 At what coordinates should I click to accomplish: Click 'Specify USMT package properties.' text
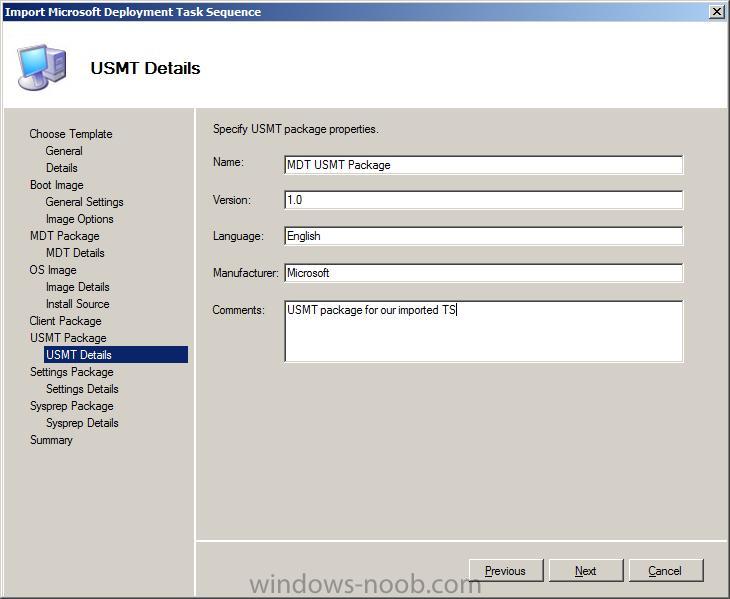pos(296,129)
